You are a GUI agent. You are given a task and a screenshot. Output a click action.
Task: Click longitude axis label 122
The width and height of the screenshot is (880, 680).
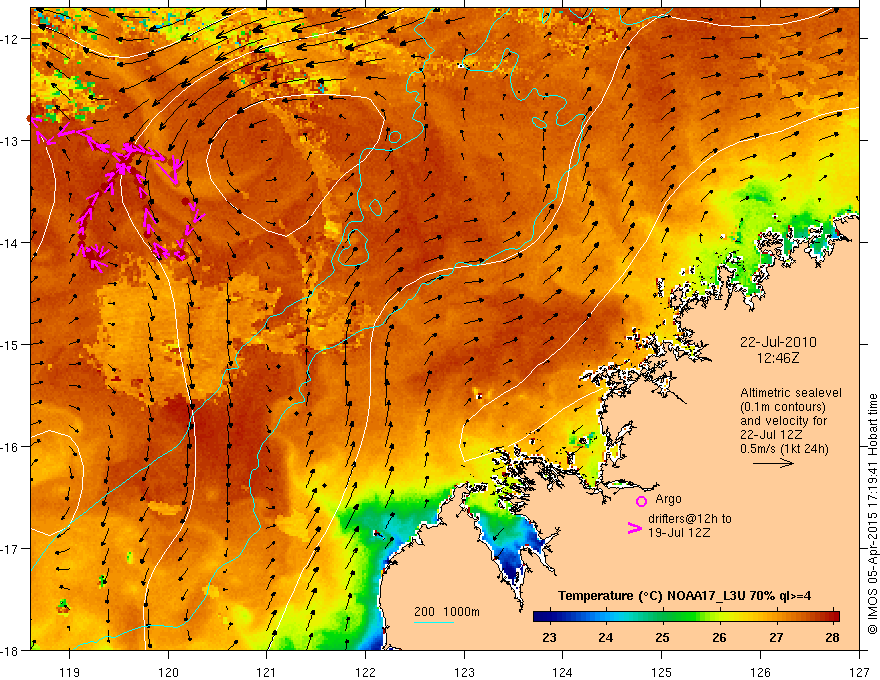pos(365,672)
